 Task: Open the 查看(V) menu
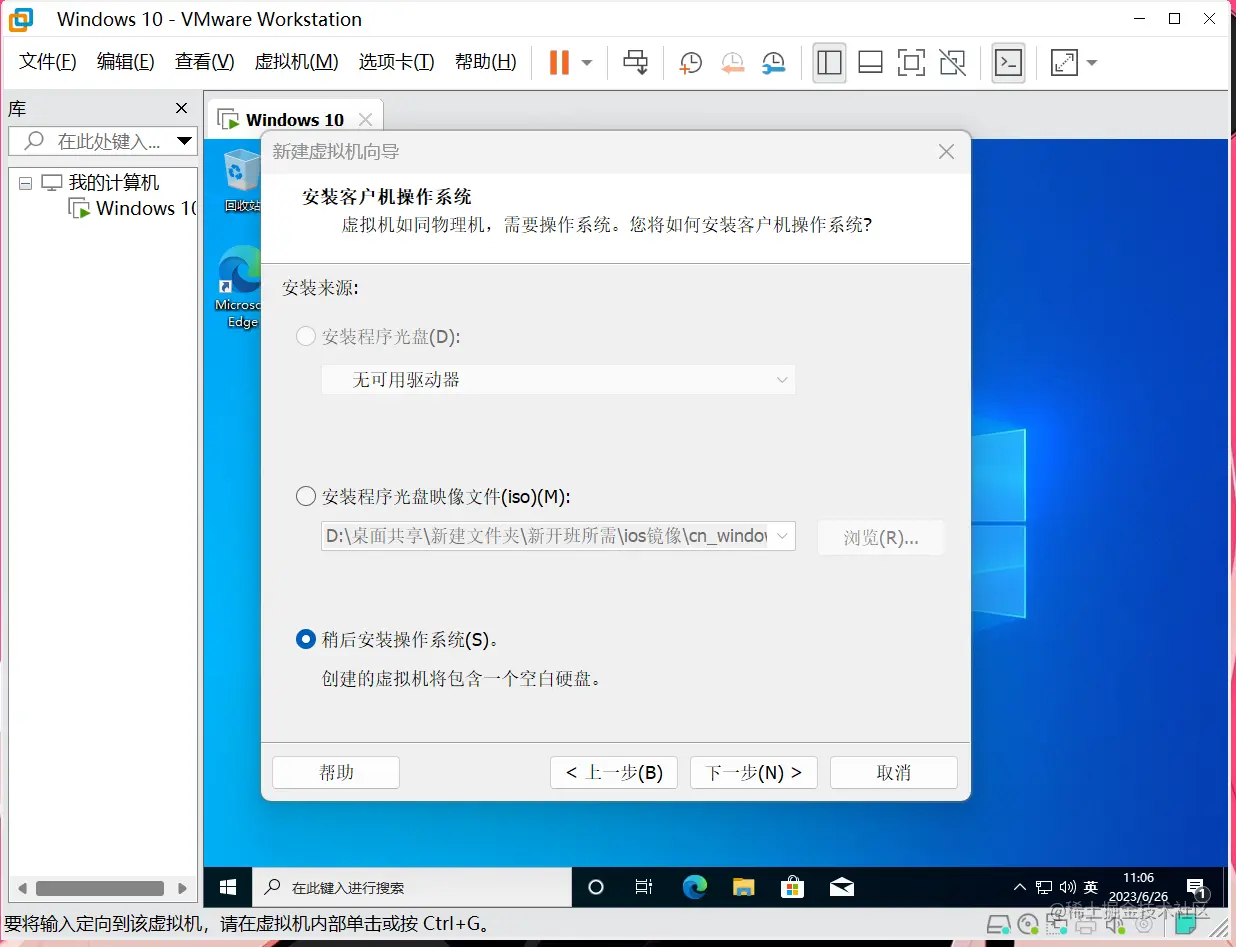[204, 62]
